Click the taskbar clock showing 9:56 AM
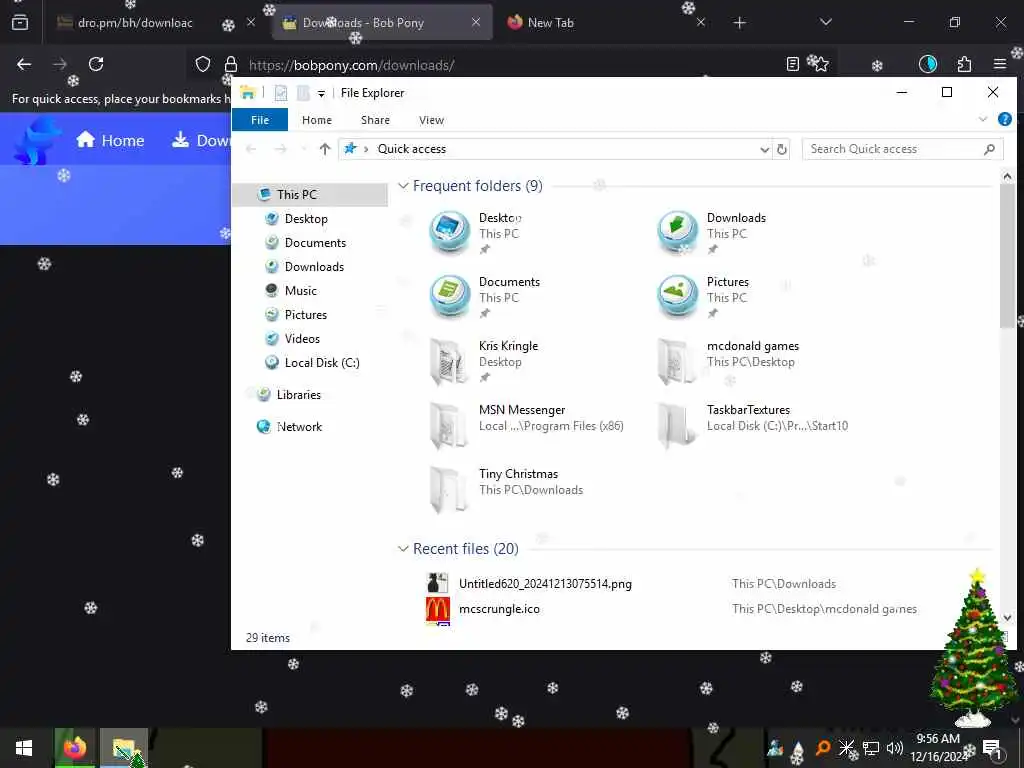1024x768 pixels. [938, 748]
